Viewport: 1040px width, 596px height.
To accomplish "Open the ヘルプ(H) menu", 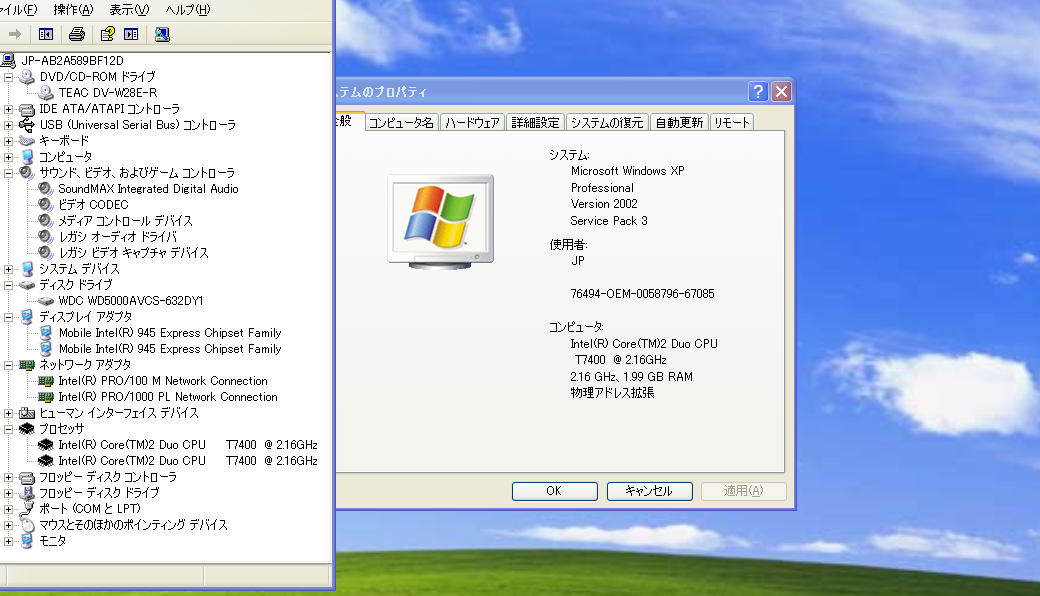I will click(x=188, y=9).
